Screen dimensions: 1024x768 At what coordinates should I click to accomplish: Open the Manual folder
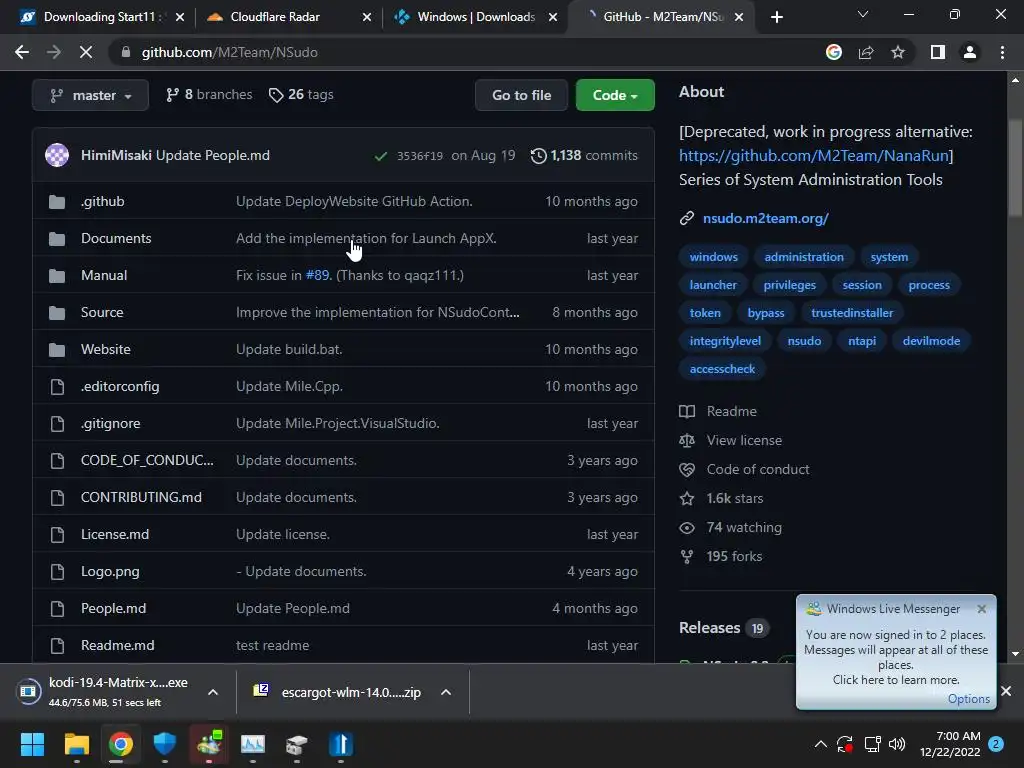click(104, 276)
